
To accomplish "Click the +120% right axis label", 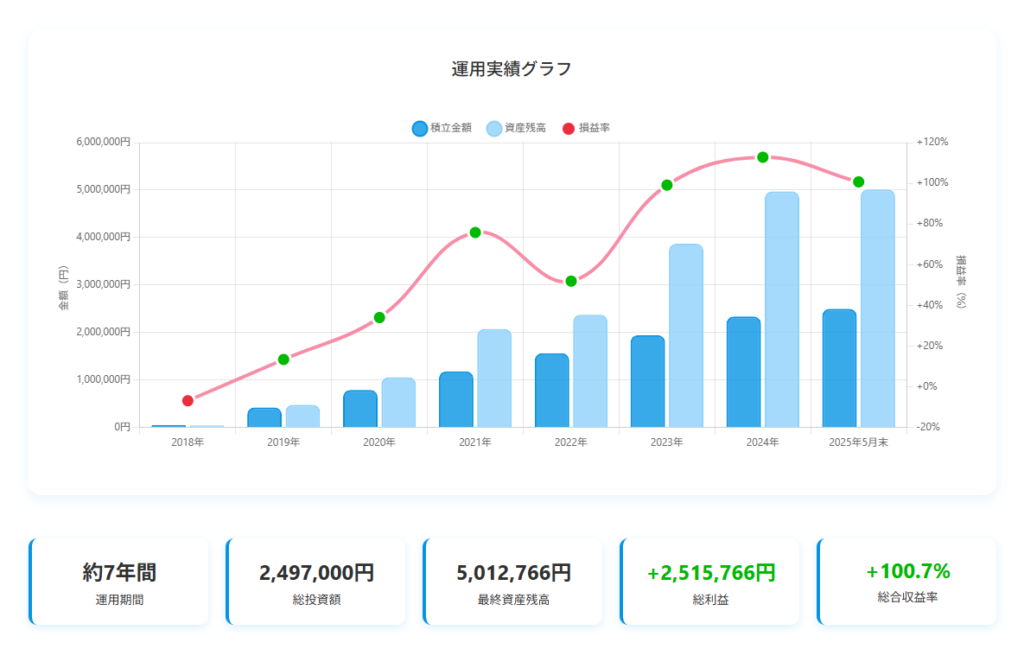I will (x=932, y=142).
